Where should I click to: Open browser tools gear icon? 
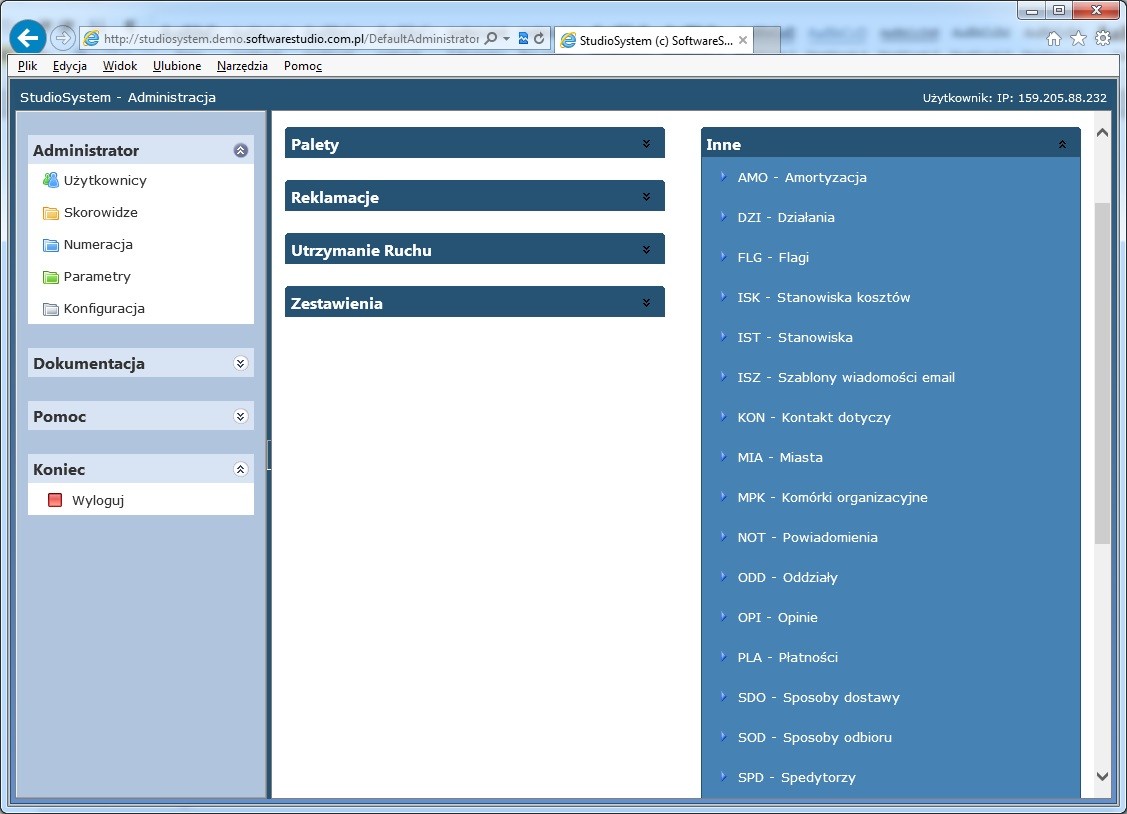(x=1103, y=39)
